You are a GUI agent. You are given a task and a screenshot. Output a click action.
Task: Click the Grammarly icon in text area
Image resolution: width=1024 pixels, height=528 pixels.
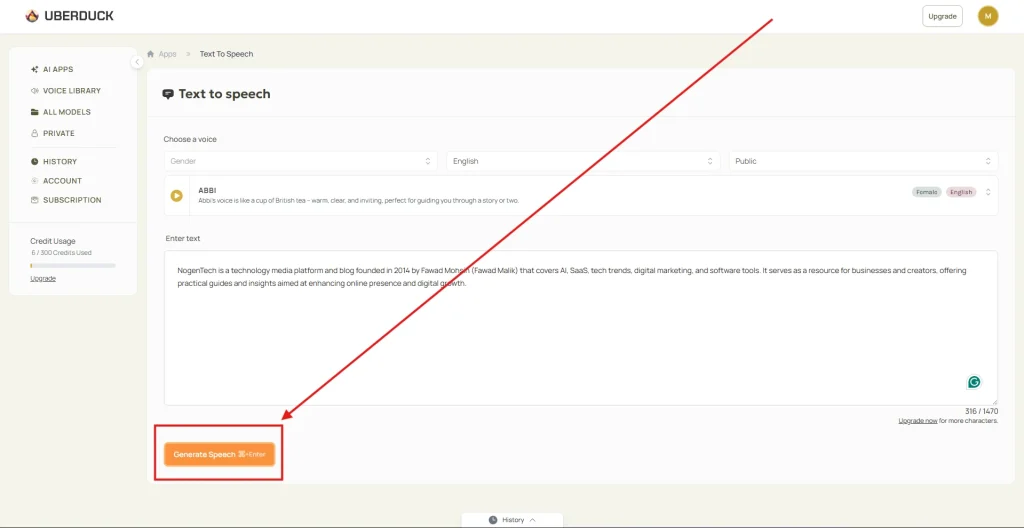click(974, 382)
